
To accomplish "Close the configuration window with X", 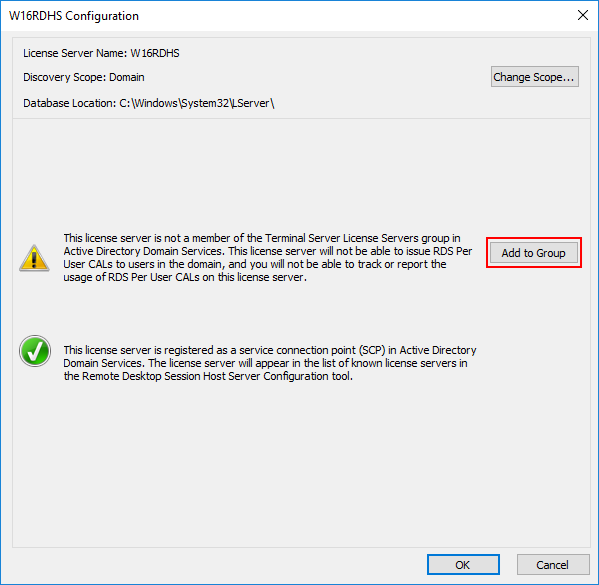I will pyautogui.click(x=583, y=15).
